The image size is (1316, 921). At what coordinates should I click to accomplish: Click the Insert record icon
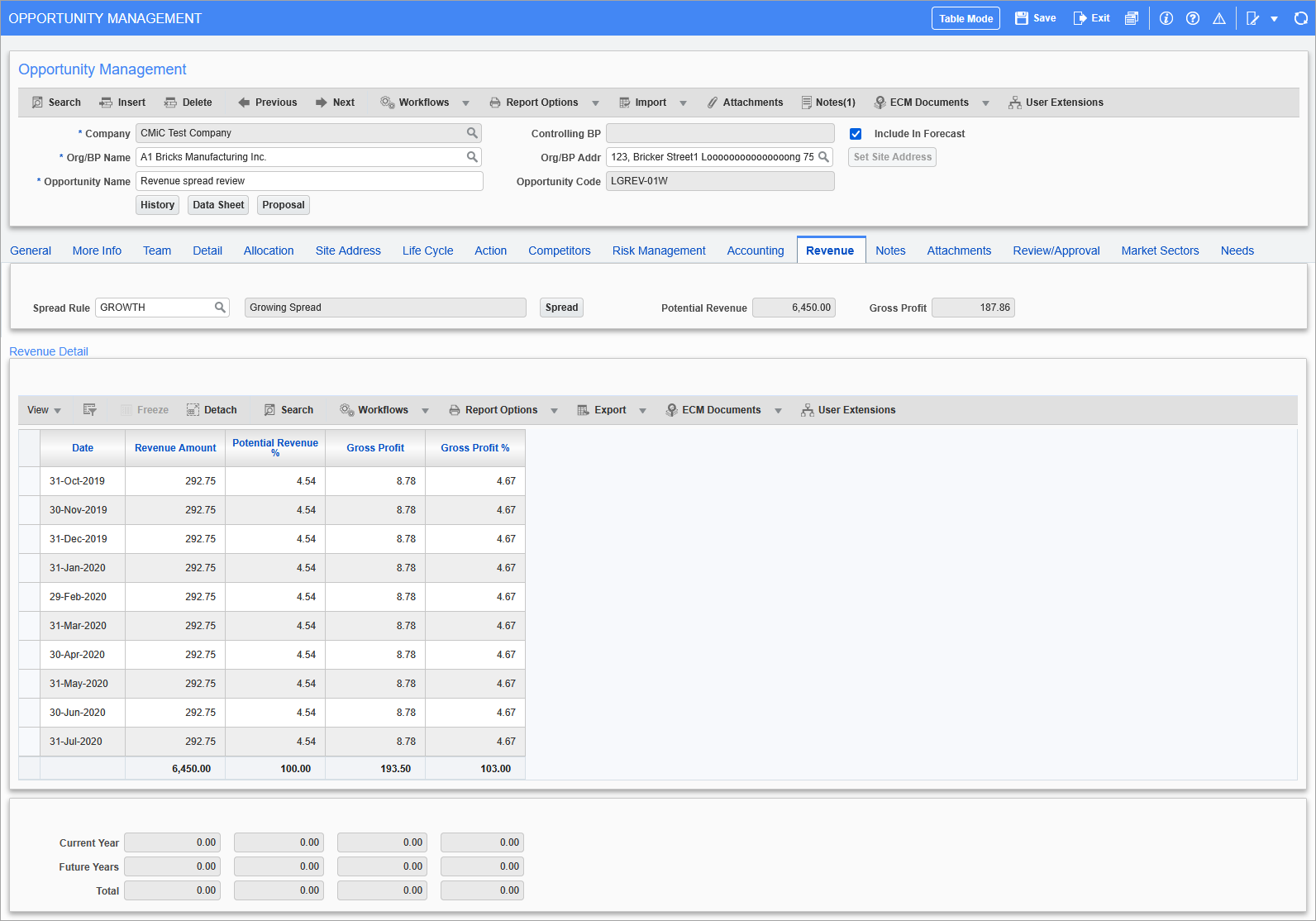point(106,103)
